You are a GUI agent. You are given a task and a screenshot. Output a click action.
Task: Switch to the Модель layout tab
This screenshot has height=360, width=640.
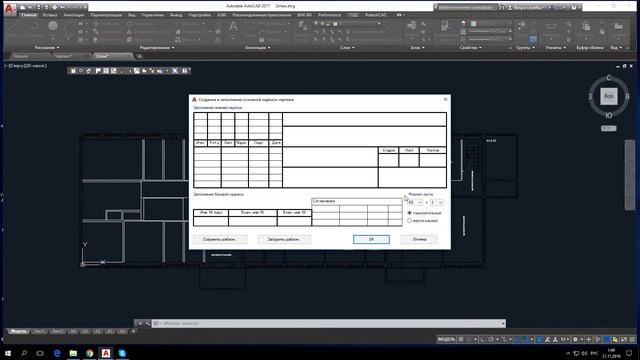click(18, 331)
